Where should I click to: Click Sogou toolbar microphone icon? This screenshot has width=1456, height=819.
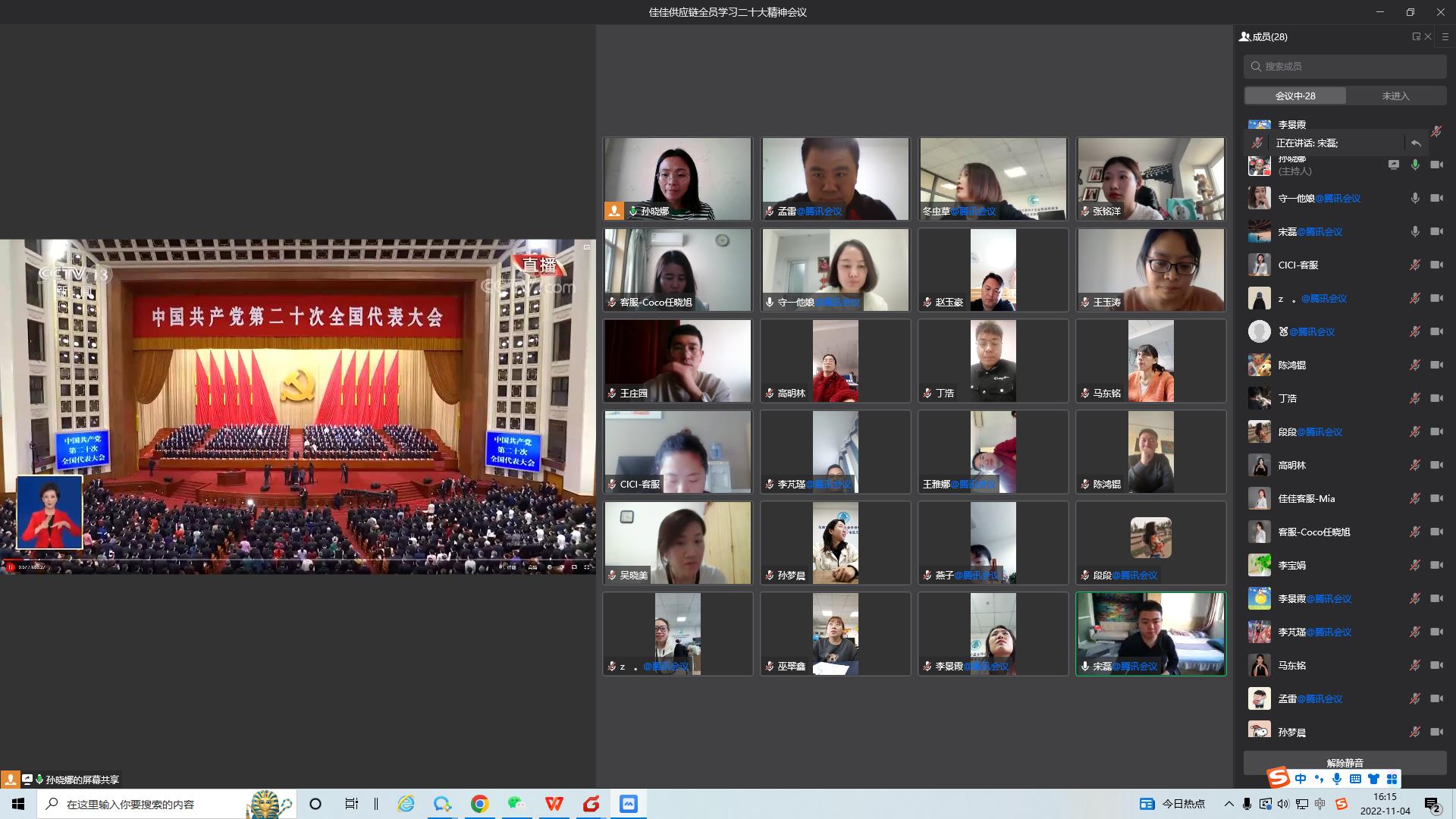tap(1337, 779)
